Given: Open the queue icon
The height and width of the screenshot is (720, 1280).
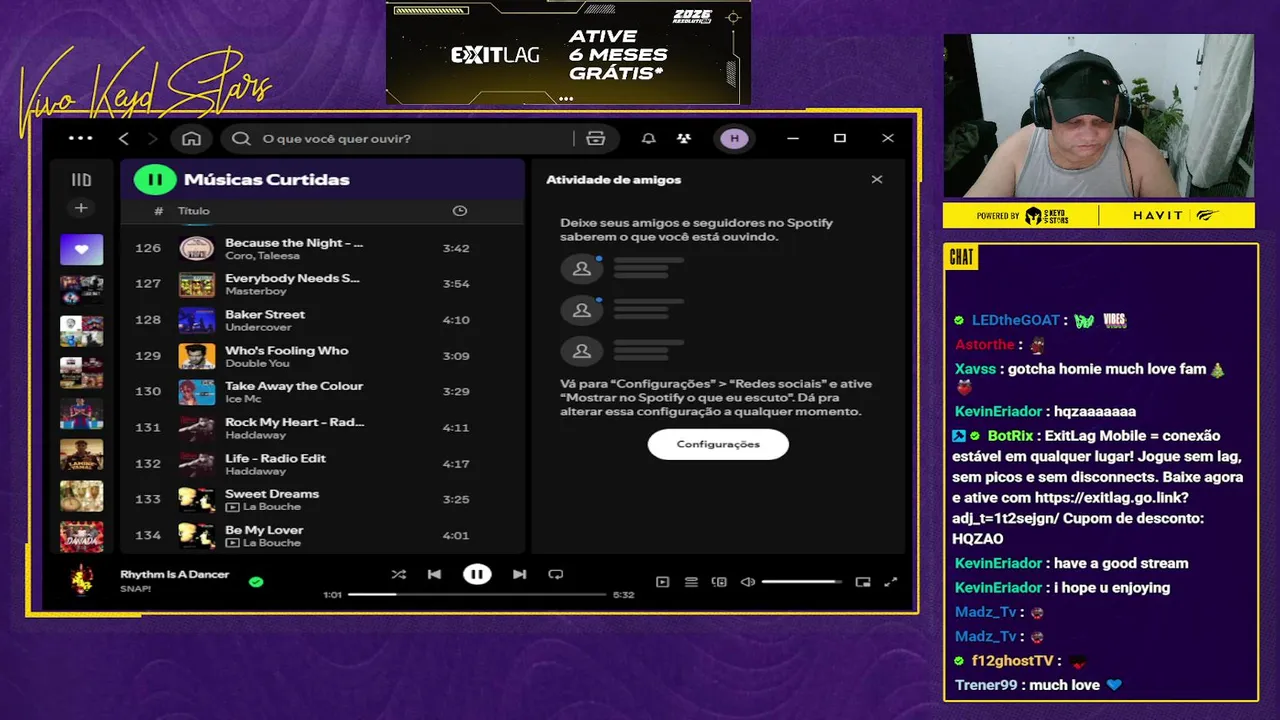Looking at the screenshot, I should point(691,582).
